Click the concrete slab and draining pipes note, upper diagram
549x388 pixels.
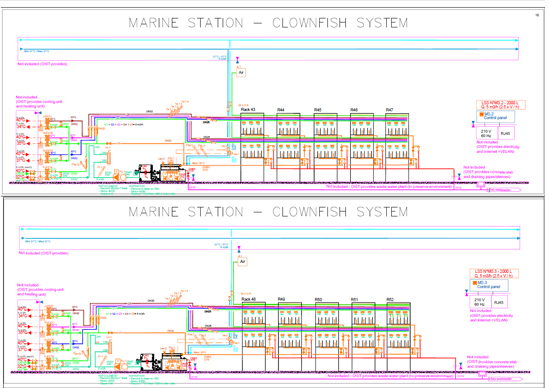point(488,172)
